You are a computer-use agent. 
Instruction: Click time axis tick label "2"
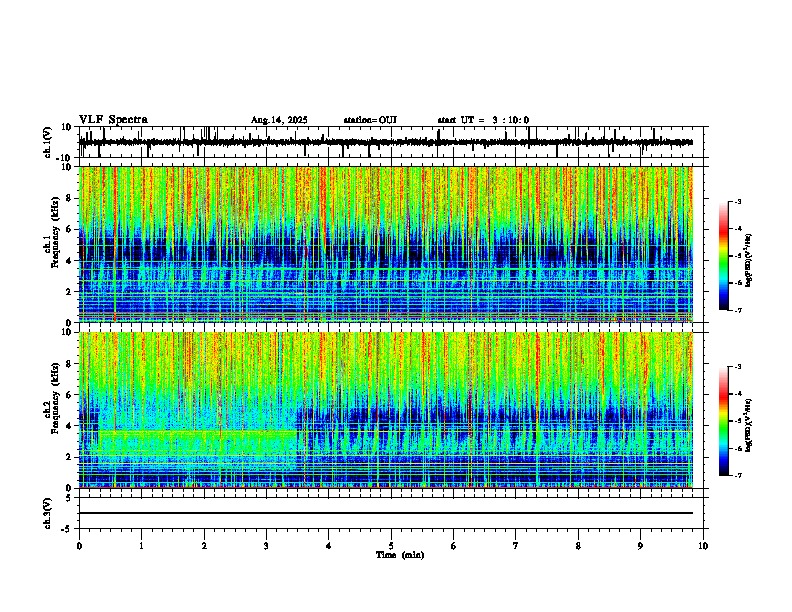click(204, 546)
